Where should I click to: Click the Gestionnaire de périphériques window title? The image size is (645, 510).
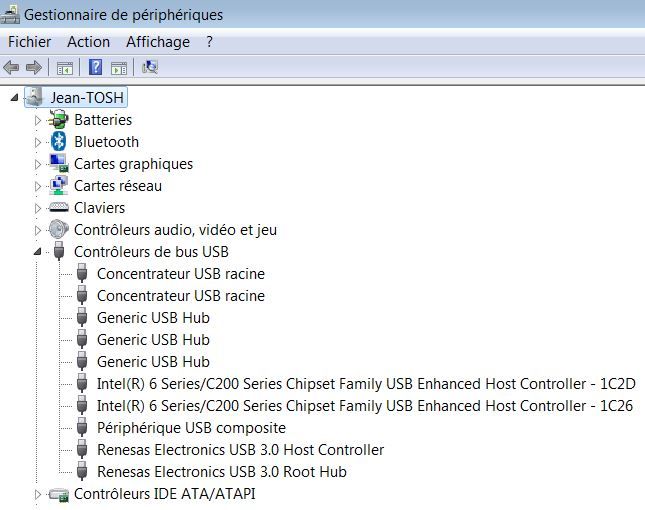pos(123,15)
